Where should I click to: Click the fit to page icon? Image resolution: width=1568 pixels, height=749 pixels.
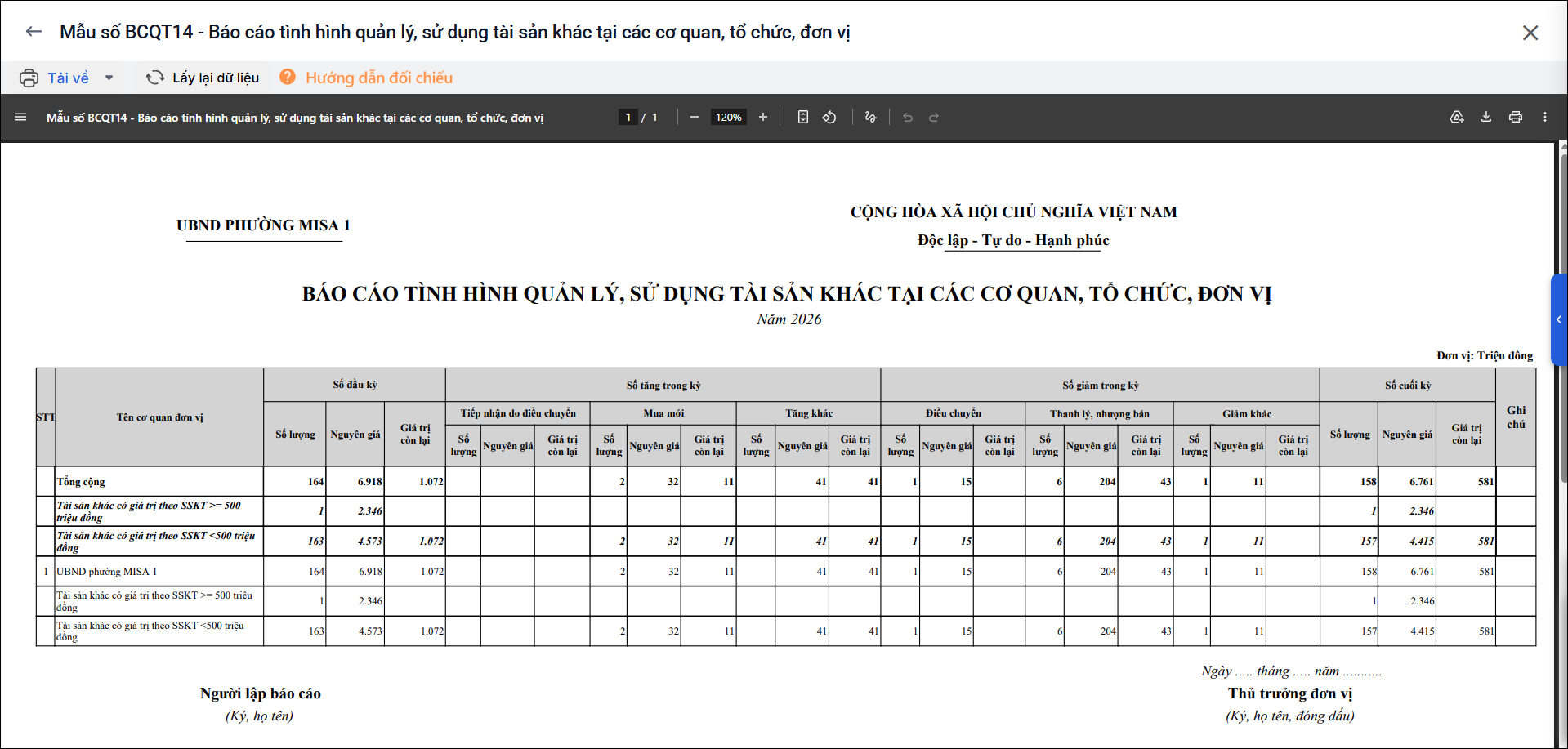click(x=802, y=117)
